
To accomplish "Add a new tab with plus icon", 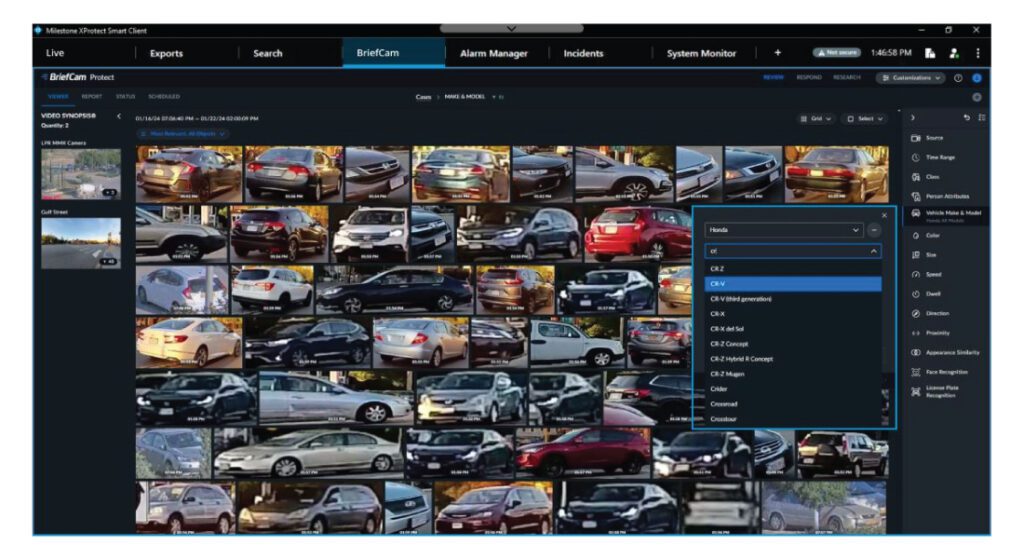I will (777, 53).
